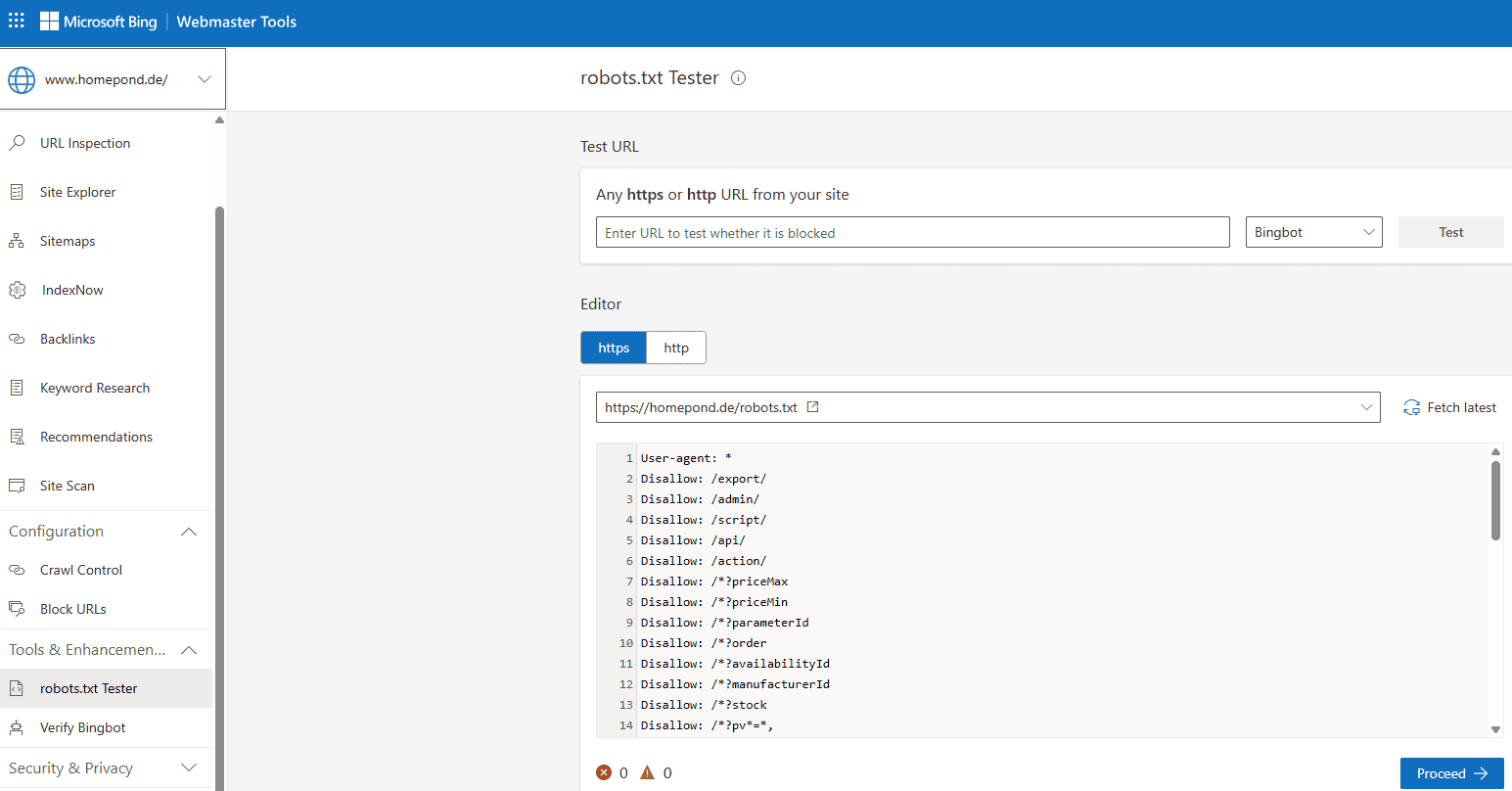Click the red error count icon
This screenshot has width=1512, height=791.
pyautogui.click(x=604, y=772)
